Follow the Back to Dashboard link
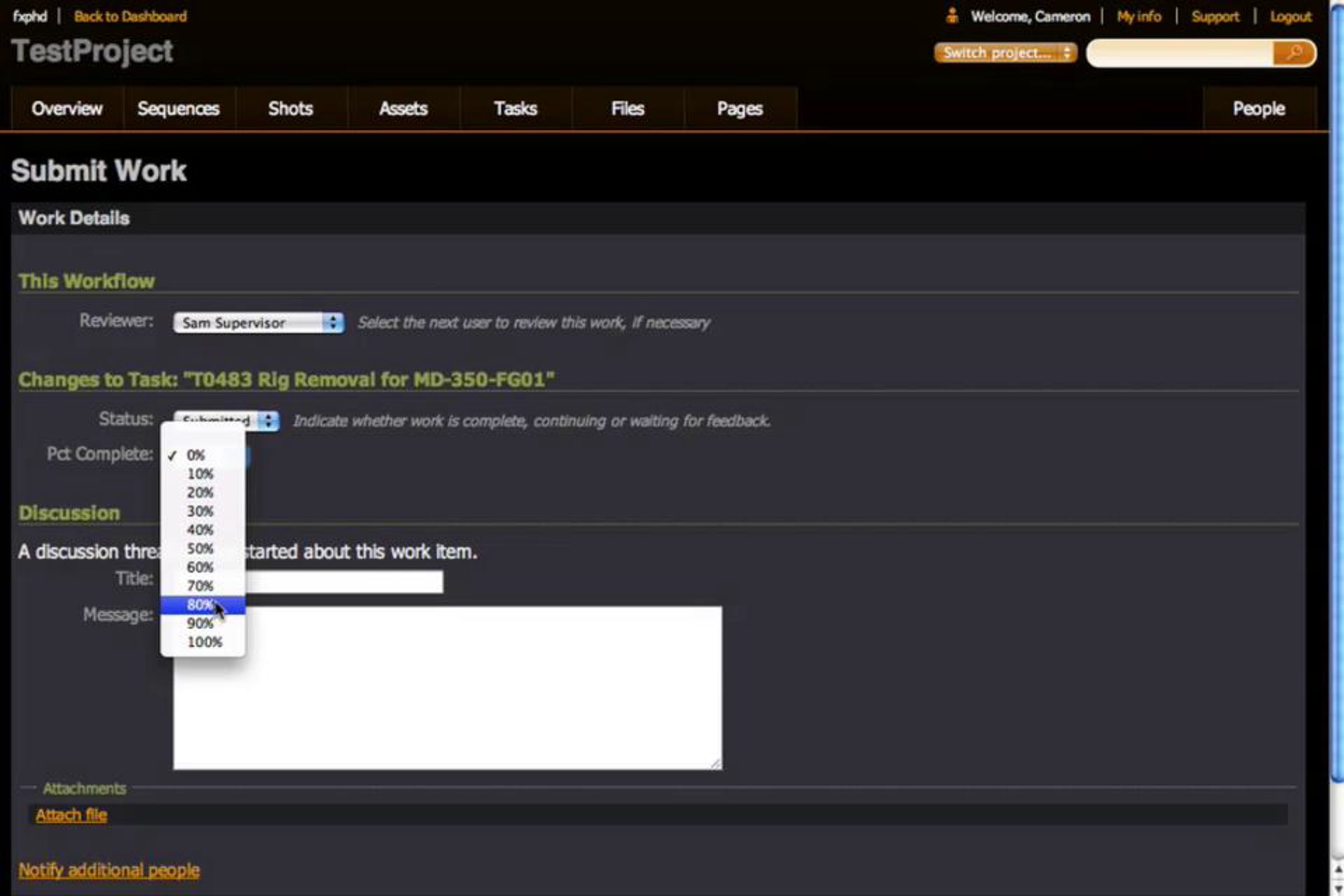The image size is (1344, 896). click(130, 16)
